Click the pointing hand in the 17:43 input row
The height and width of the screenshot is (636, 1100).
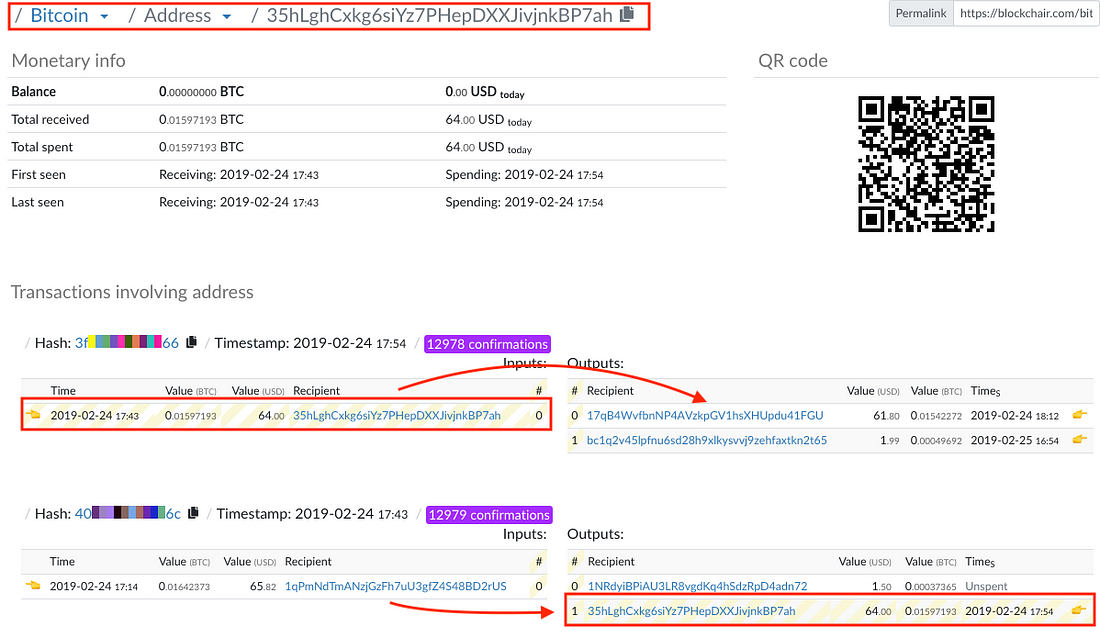pyautogui.click(x=33, y=414)
